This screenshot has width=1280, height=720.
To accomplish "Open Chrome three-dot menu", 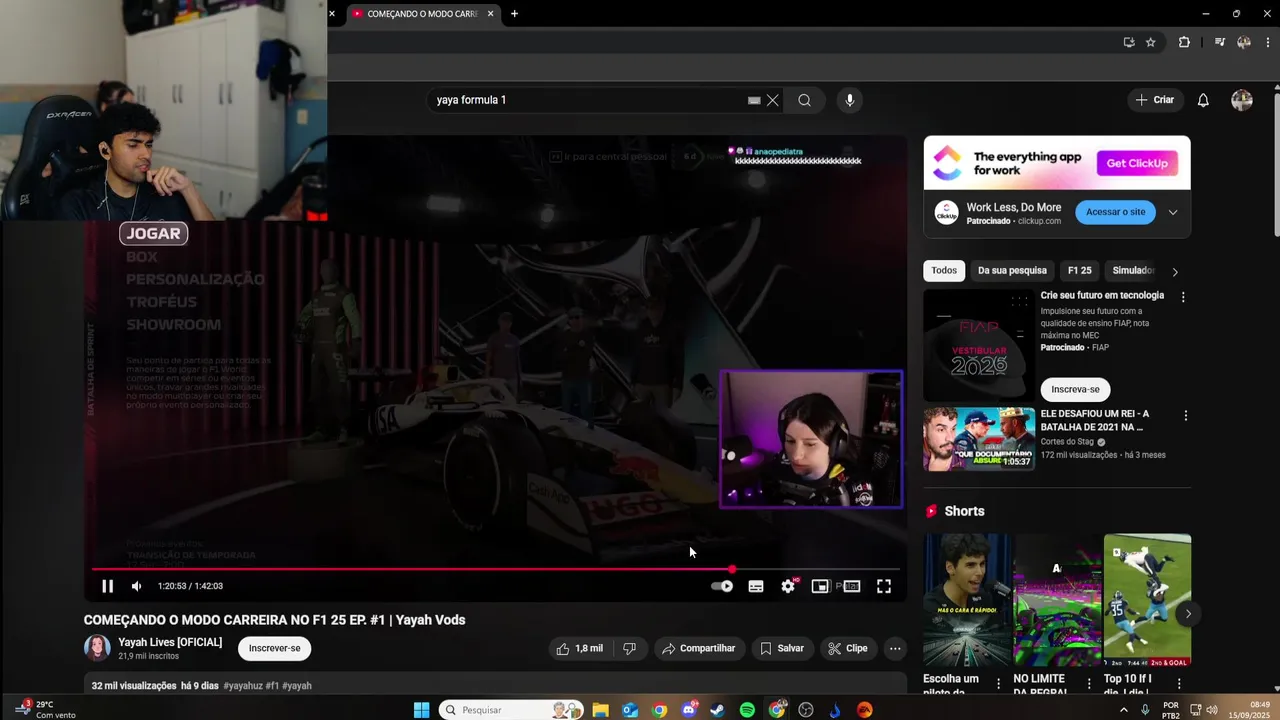I will [1268, 42].
